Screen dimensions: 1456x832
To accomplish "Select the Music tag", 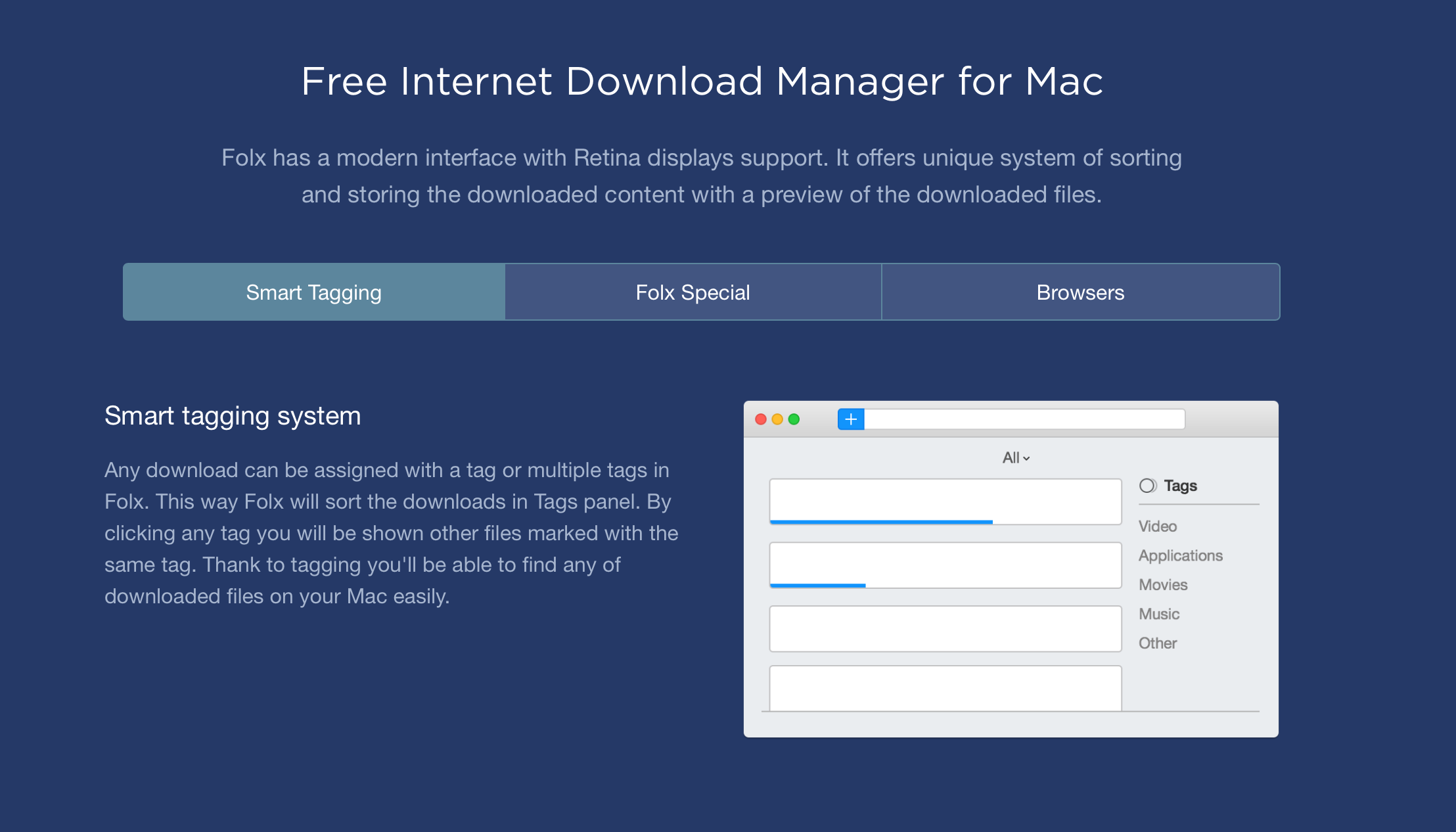I will point(1159,614).
